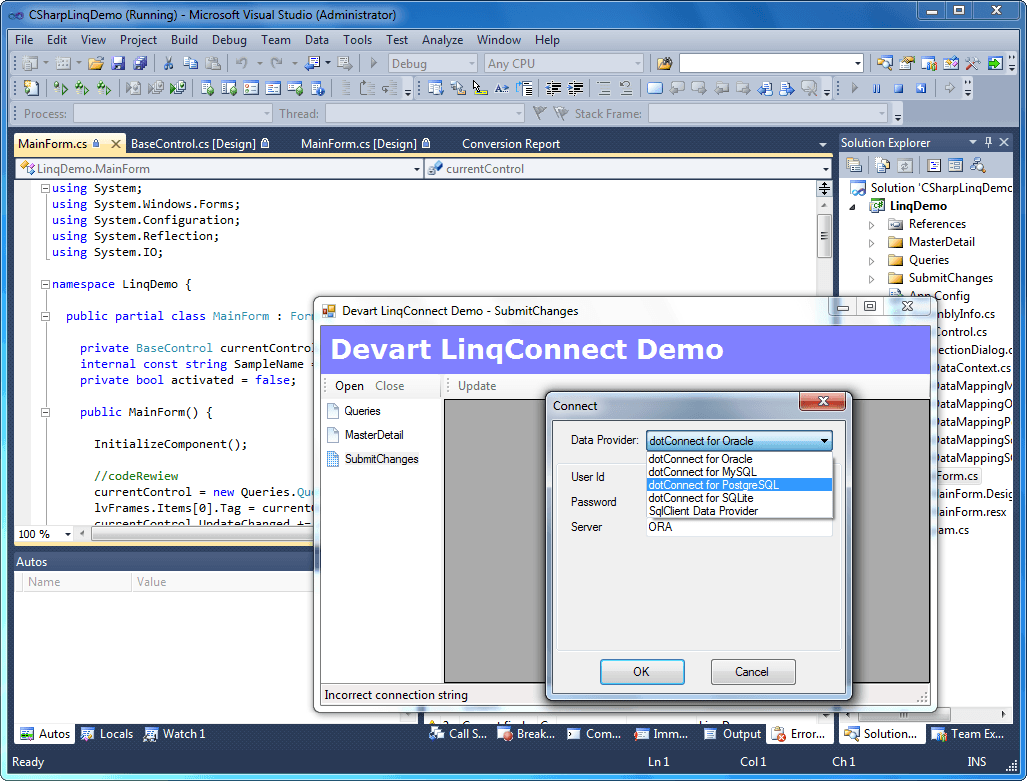Click the Toggle Bookmark icon

[655, 88]
